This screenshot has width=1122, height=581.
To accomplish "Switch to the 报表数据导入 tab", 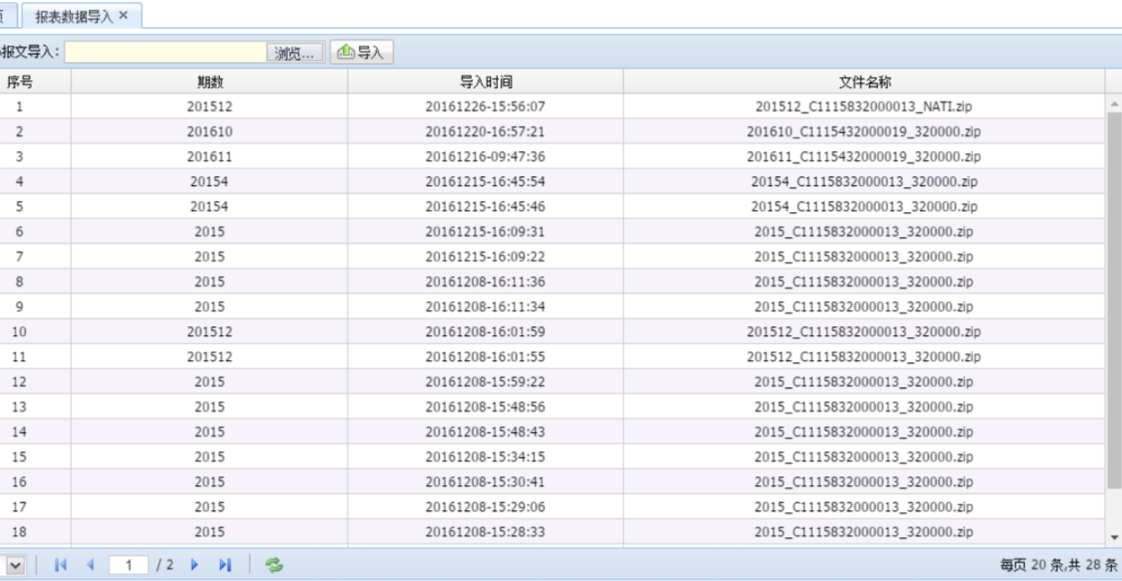I will click(x=73, y=17).
